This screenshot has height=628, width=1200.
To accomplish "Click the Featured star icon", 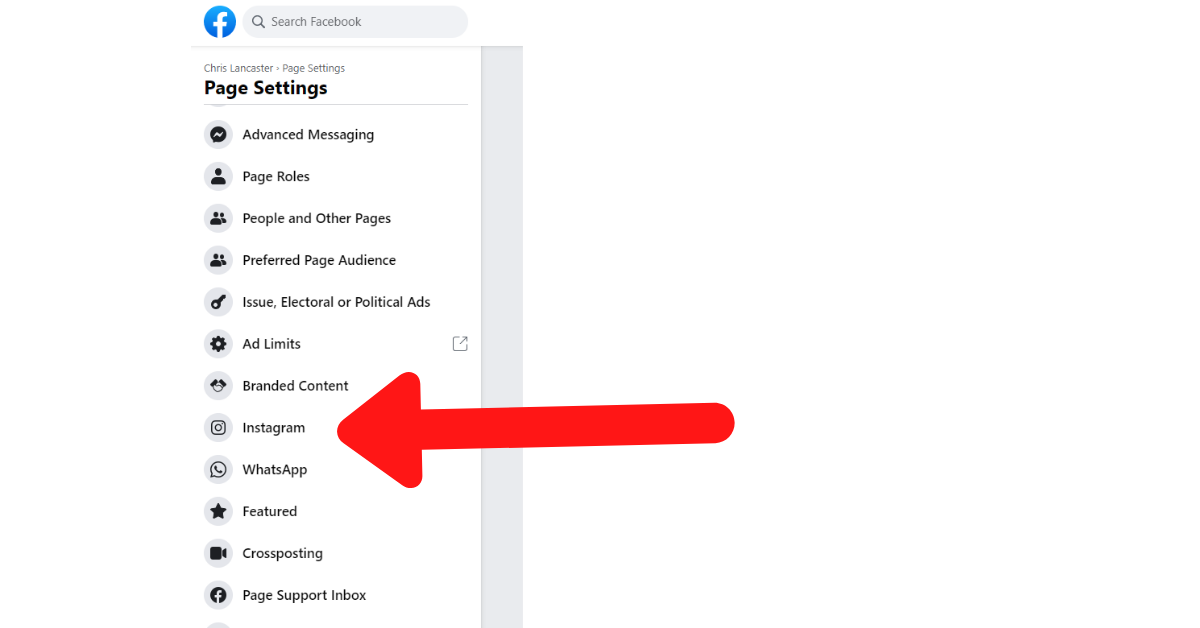I will pyautogui.click(x=218, y=512).
